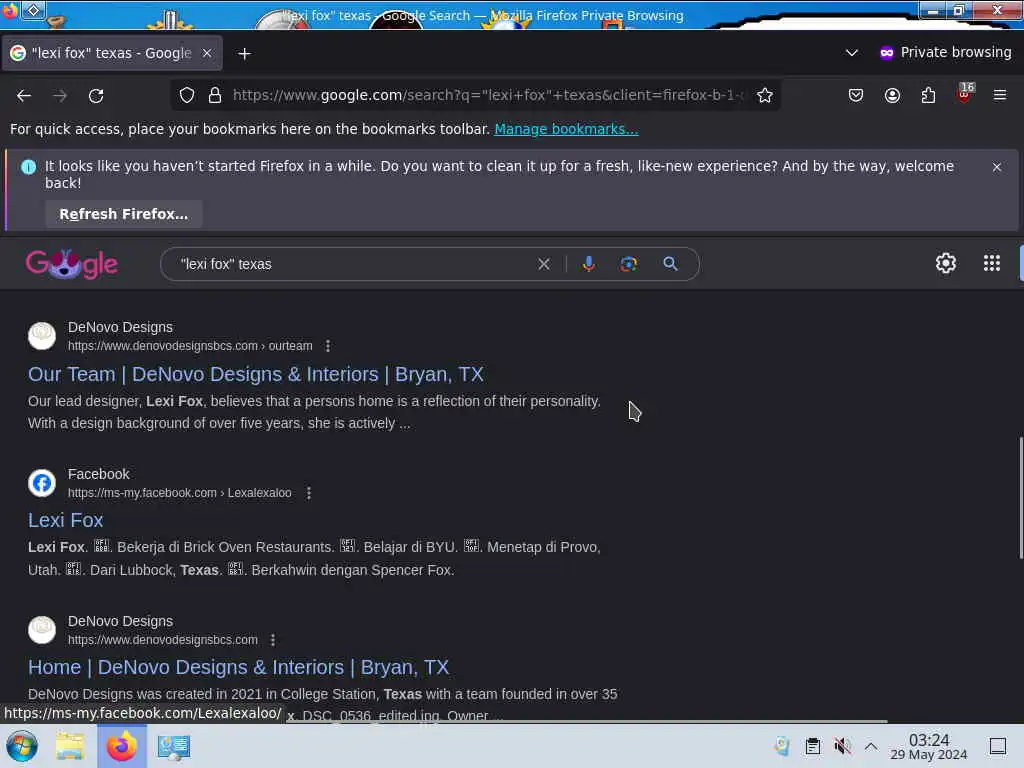The image size is (1024, 768).
Task: Submit search with magnifier icon
Action: click(670, 264)
